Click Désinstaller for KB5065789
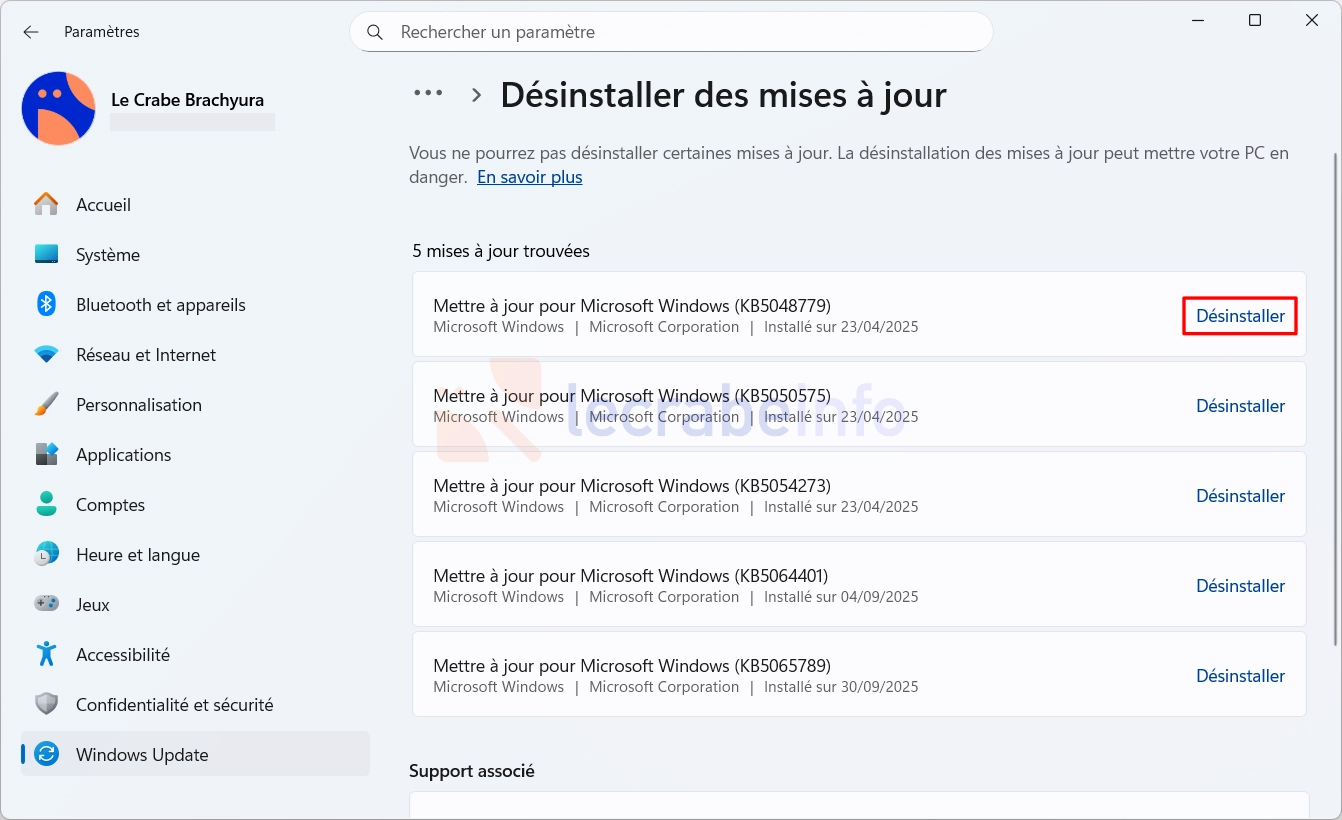 point(1240,676)
